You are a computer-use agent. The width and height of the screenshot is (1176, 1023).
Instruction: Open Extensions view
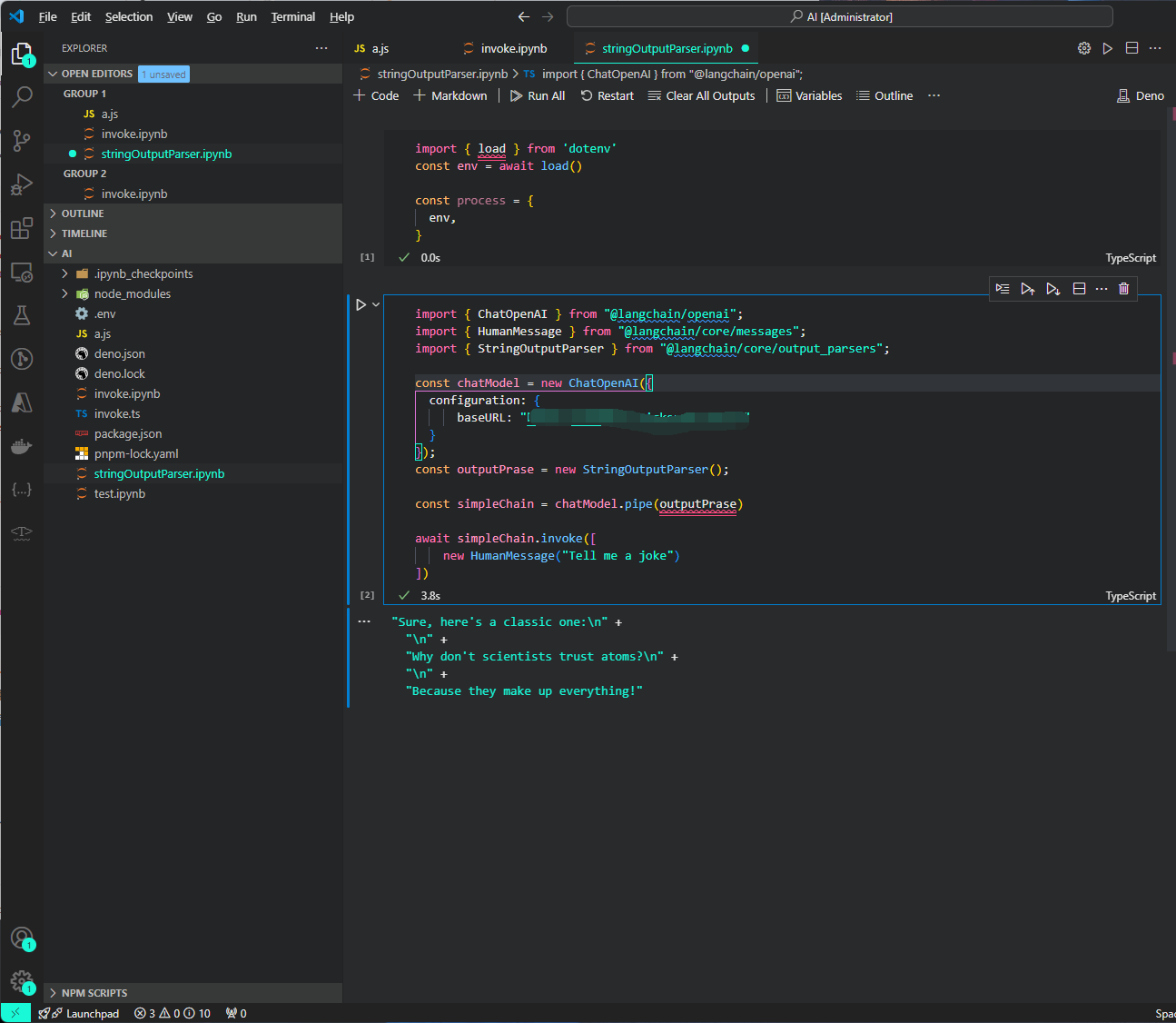point(22,228)
